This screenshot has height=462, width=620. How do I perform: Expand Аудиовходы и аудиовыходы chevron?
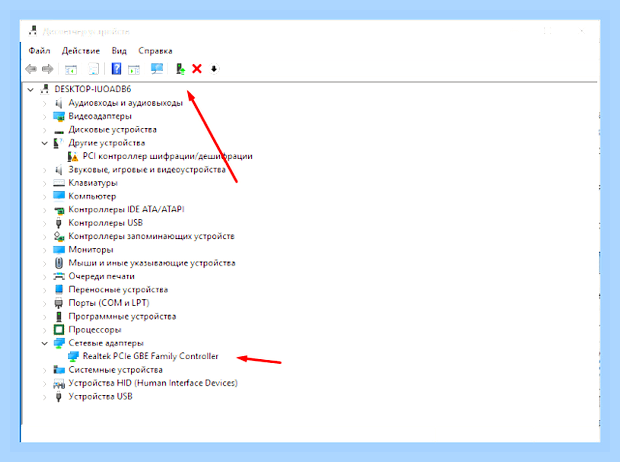(44, 104)
